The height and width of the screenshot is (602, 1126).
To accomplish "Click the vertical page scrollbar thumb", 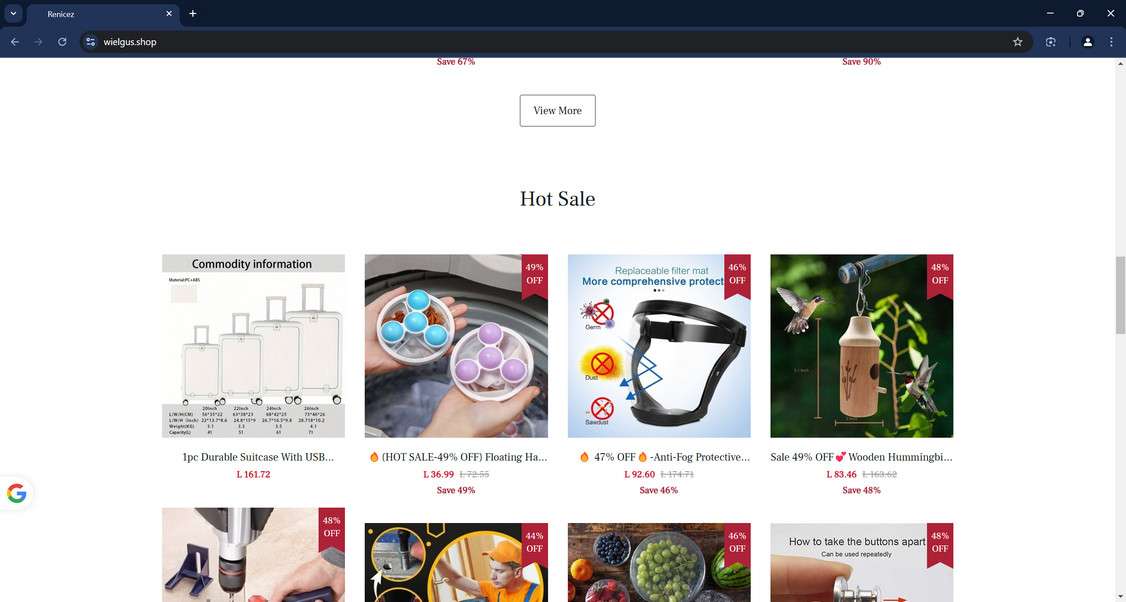I will click(1120, 295).
